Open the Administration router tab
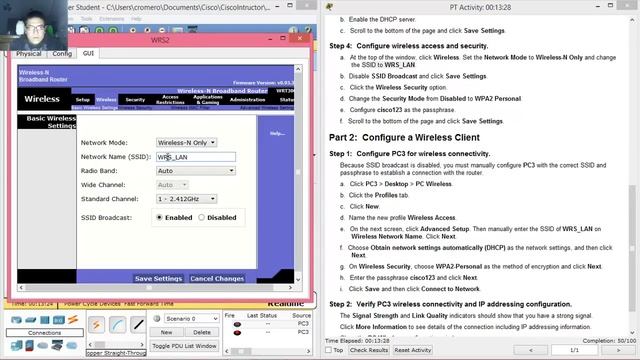Viewport: 640px width, 360px height. pos(247,100)
